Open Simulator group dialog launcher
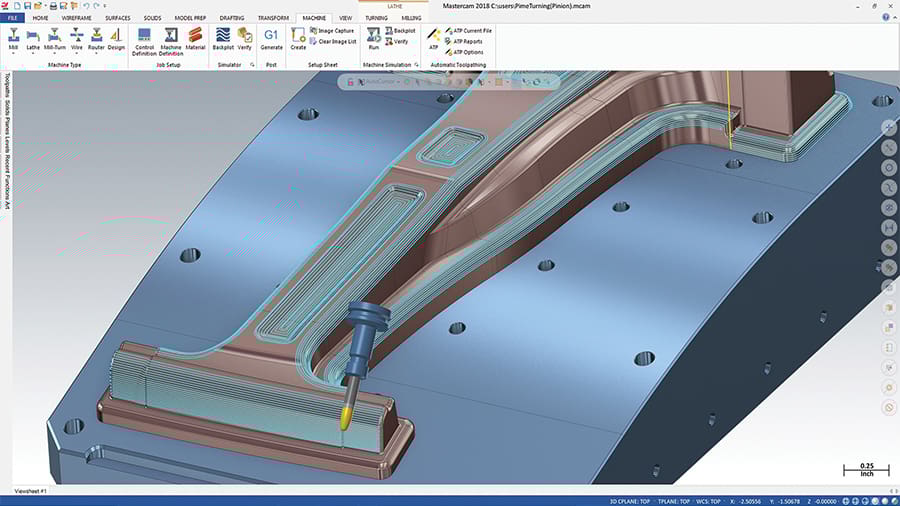Screen dimensions: 900x506 pos(252,65)
